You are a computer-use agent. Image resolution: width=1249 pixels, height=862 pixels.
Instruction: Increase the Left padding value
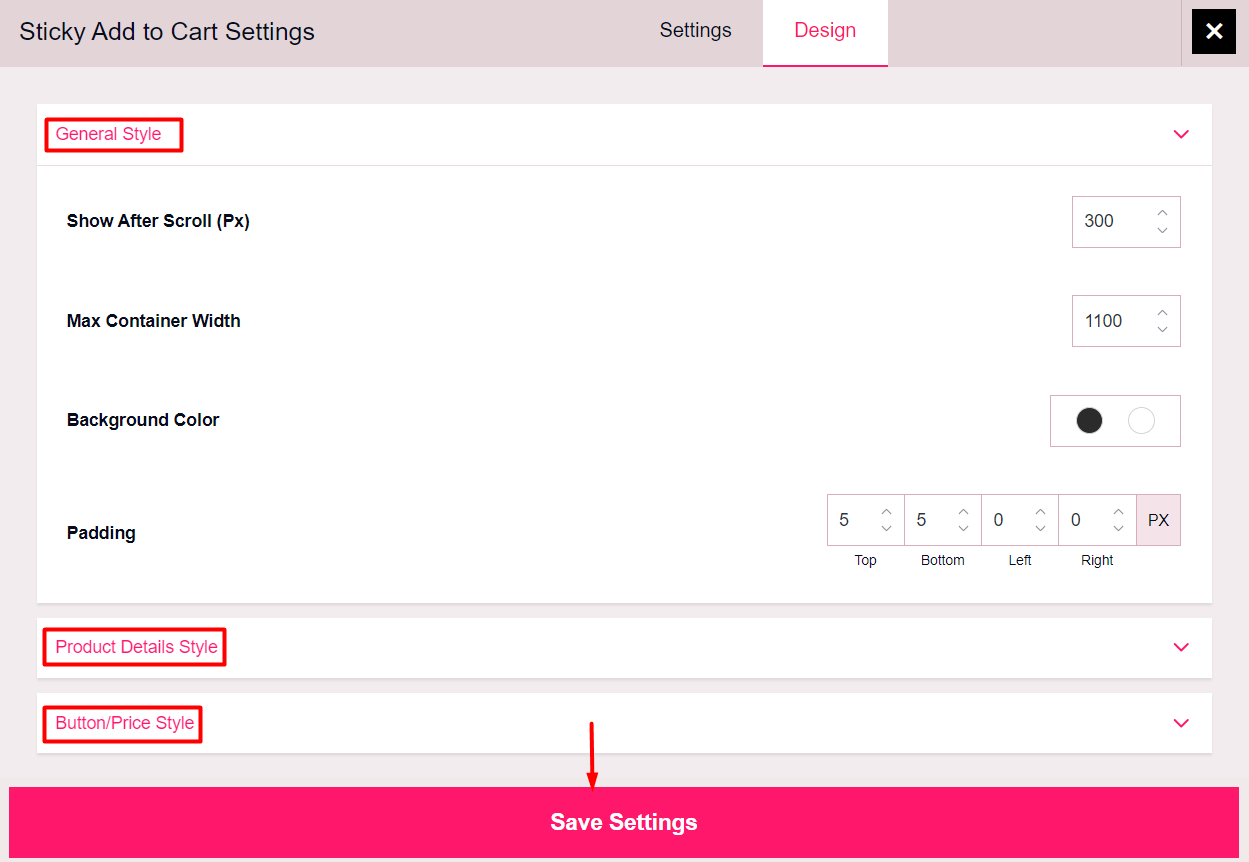click(x=1040, y=511)
